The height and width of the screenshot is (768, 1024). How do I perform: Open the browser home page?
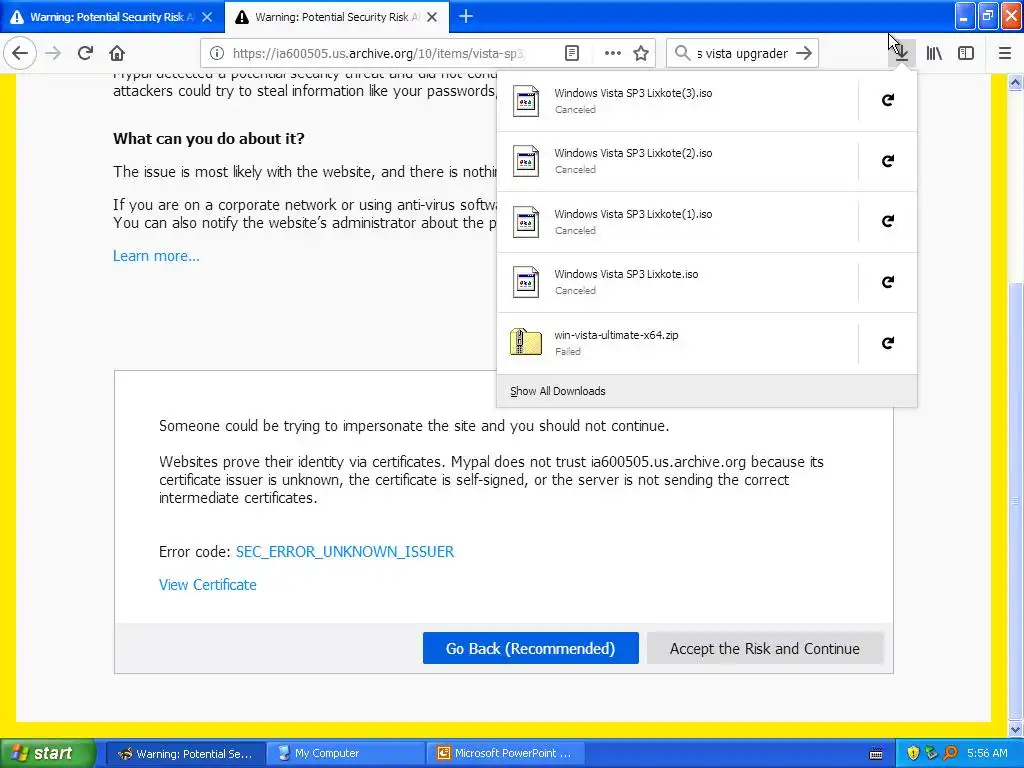click(x=117, y=53)
